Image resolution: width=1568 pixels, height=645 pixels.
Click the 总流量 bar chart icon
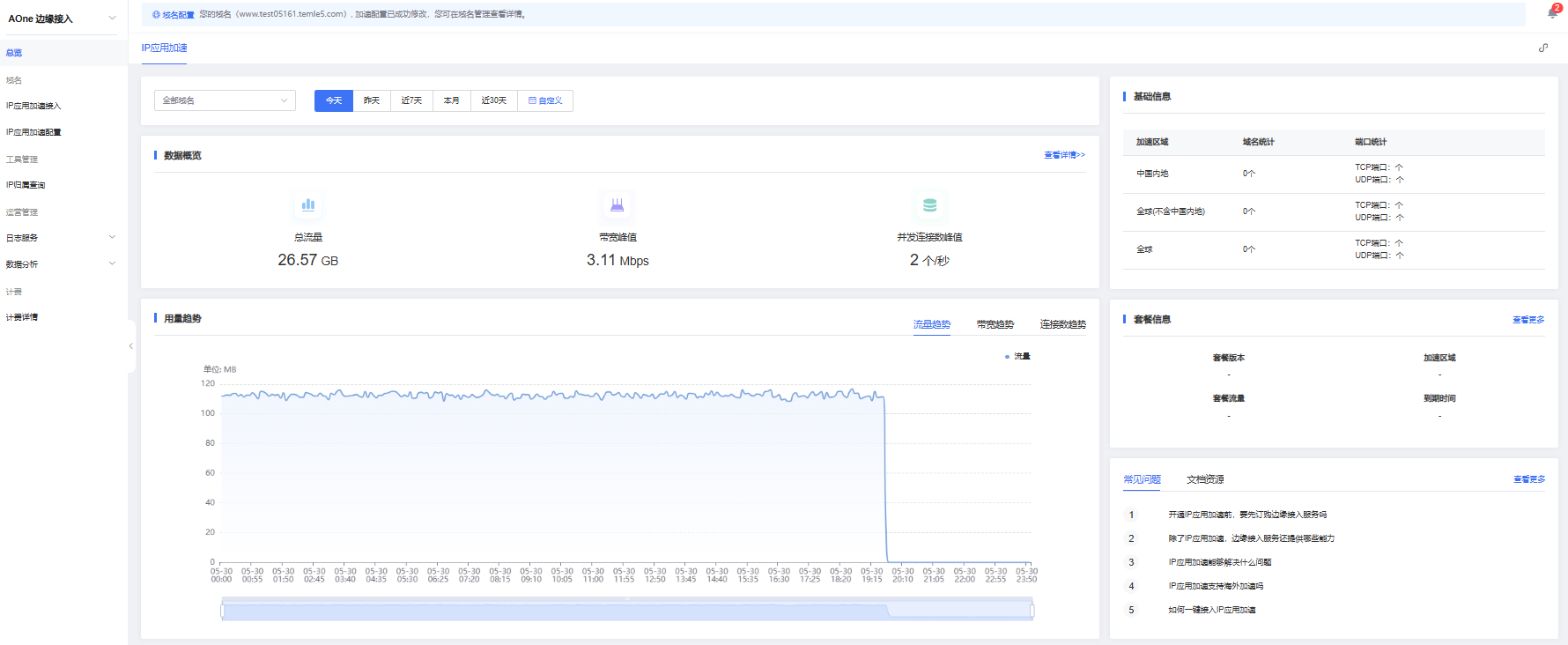click(308, 204)
